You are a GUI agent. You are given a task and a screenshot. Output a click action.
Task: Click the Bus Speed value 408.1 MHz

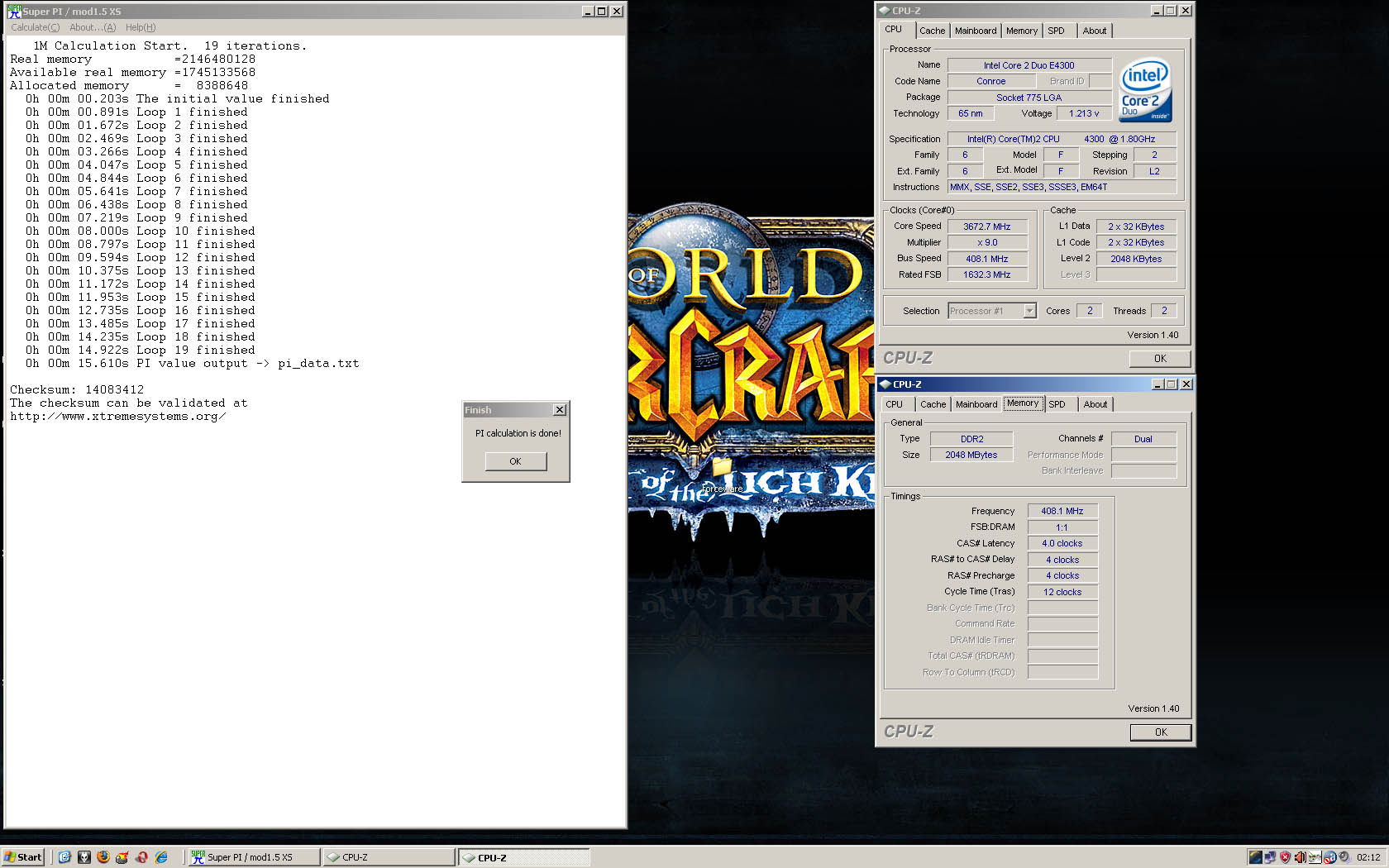pos(987,259)
